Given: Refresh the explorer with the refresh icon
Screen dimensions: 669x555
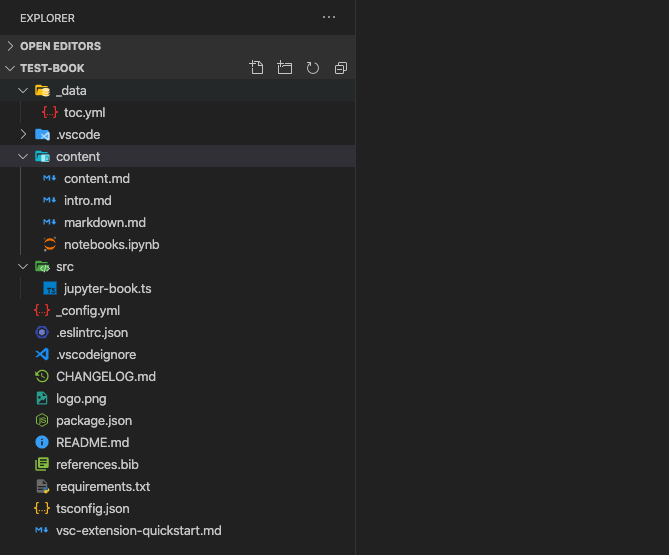Looking at the screenshot, I should tap(313, 68).
